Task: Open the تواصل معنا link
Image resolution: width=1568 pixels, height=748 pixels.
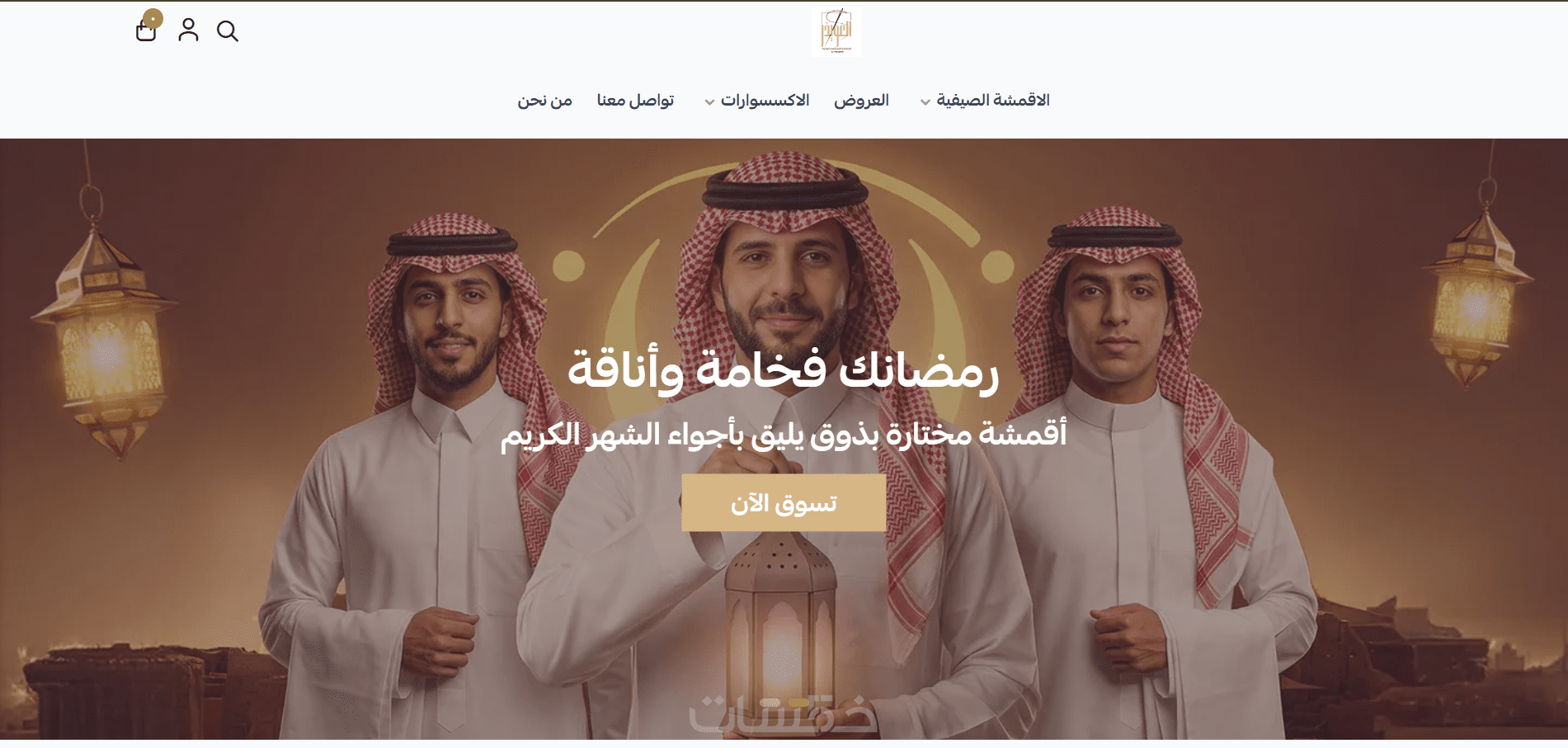Action: pyautogui.click(x=635, y=101)
